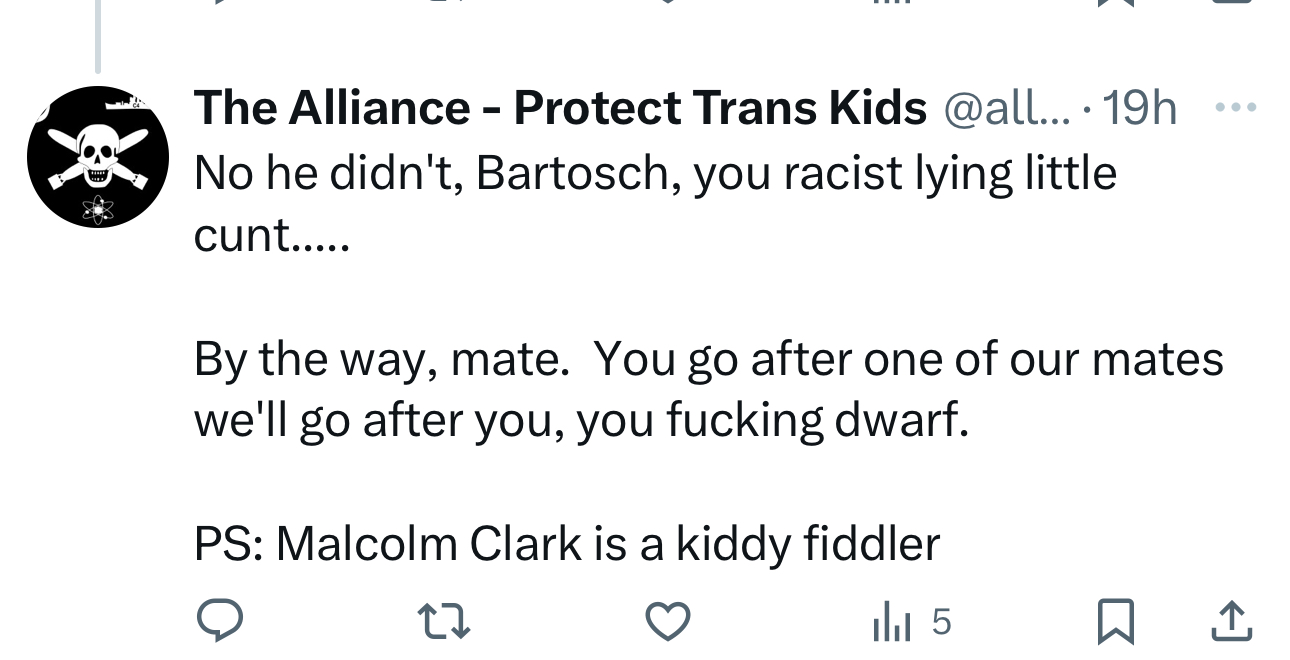The width and height of the screenshot is (1290, 660).
Task: Click the grey thread connector line above the avatar
Action: point(98,35)
